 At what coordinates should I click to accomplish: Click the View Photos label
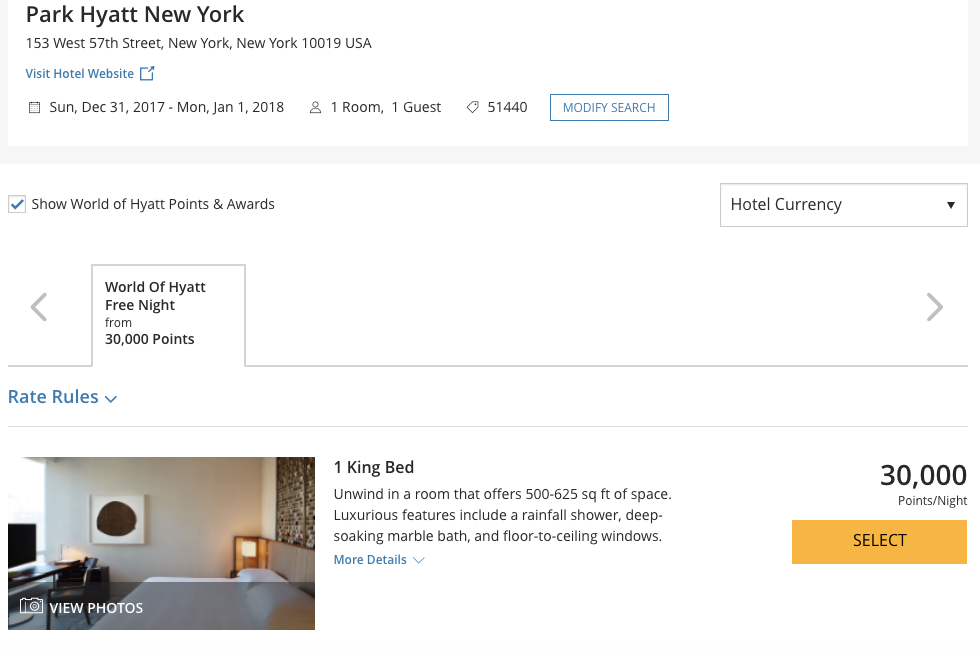coord(96,607)
